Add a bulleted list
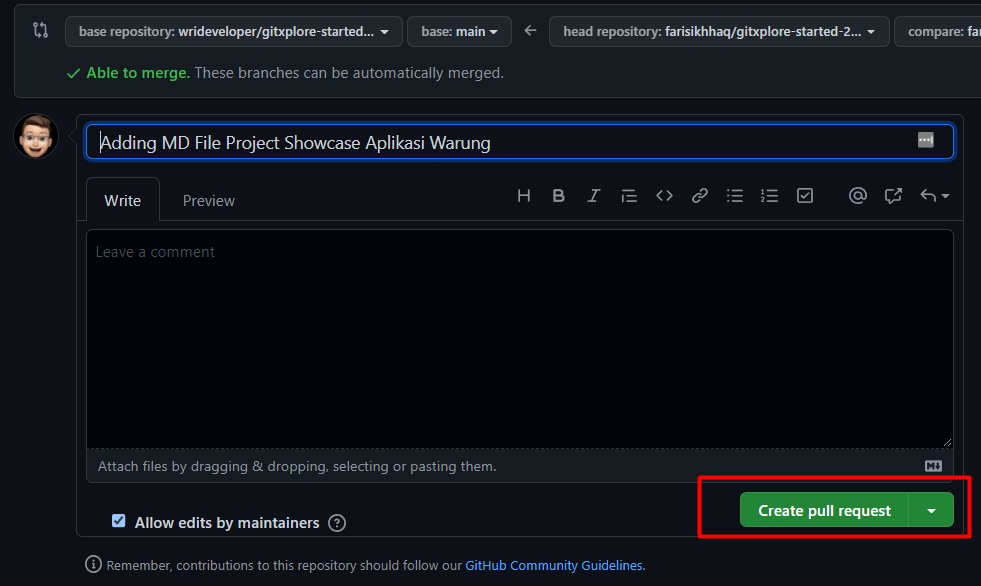Image resolution: width=981 pixels, height=586 pixels. click(734, 196)
